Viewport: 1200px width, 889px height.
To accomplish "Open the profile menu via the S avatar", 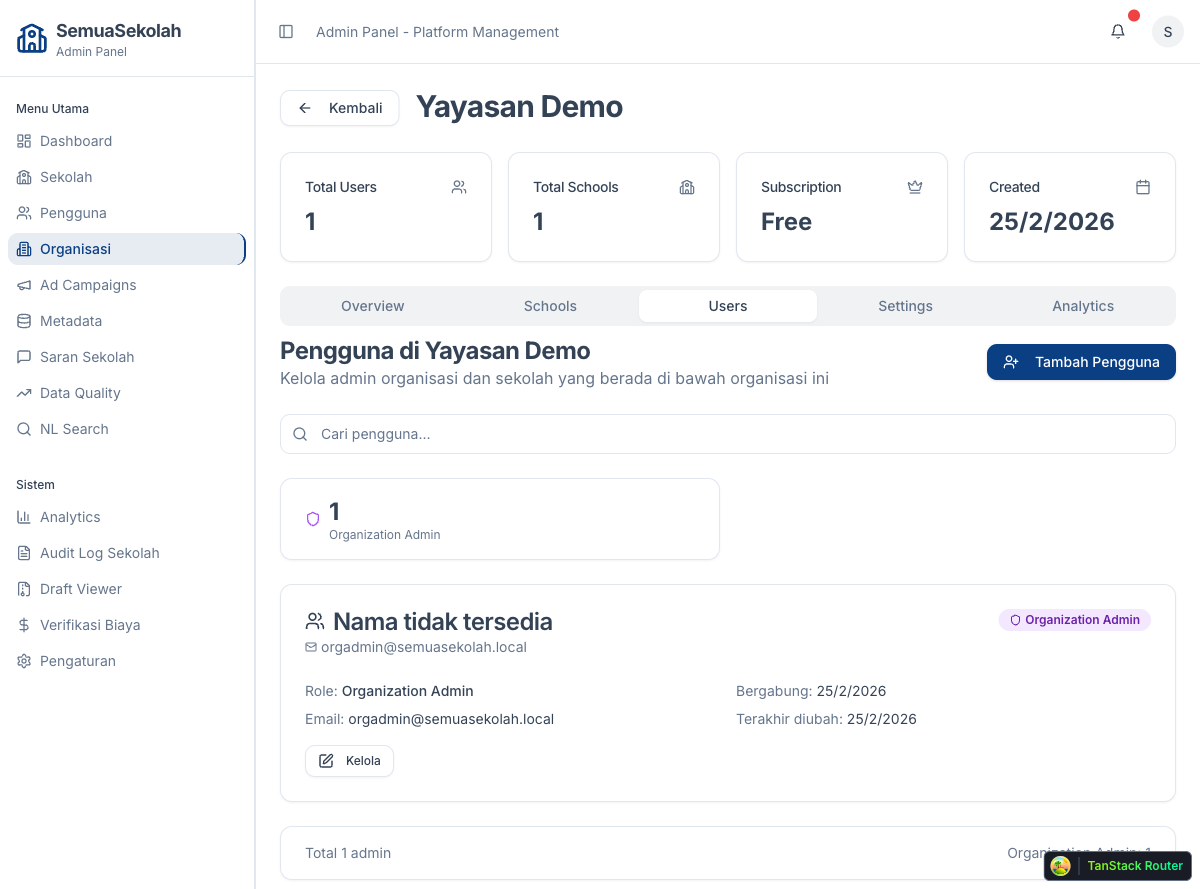I will coord(1167,31).
